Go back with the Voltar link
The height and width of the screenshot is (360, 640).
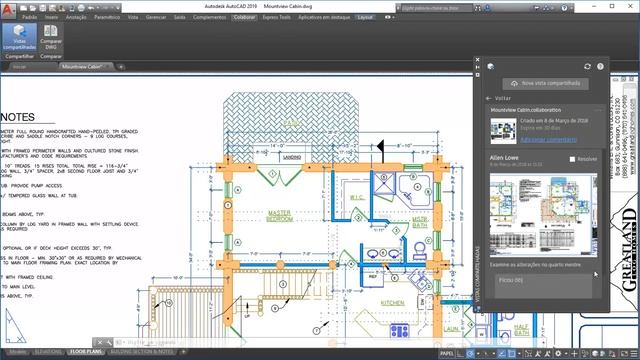pos(498,98)
